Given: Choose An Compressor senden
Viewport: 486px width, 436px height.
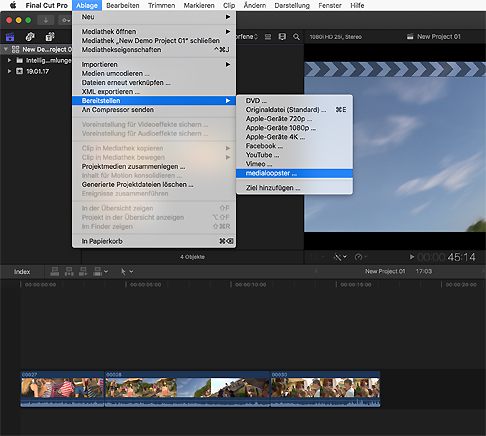Looking at the screenshot, I should coord(154,110).
